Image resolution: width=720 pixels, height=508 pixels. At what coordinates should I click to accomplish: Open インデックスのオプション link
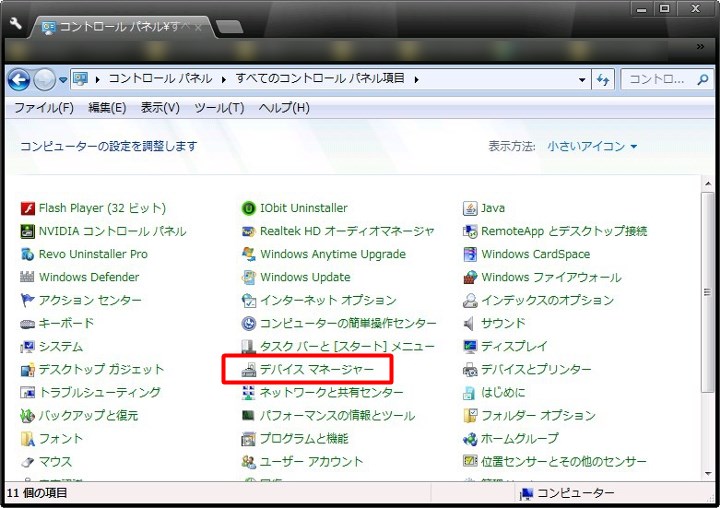pos(547,301)
